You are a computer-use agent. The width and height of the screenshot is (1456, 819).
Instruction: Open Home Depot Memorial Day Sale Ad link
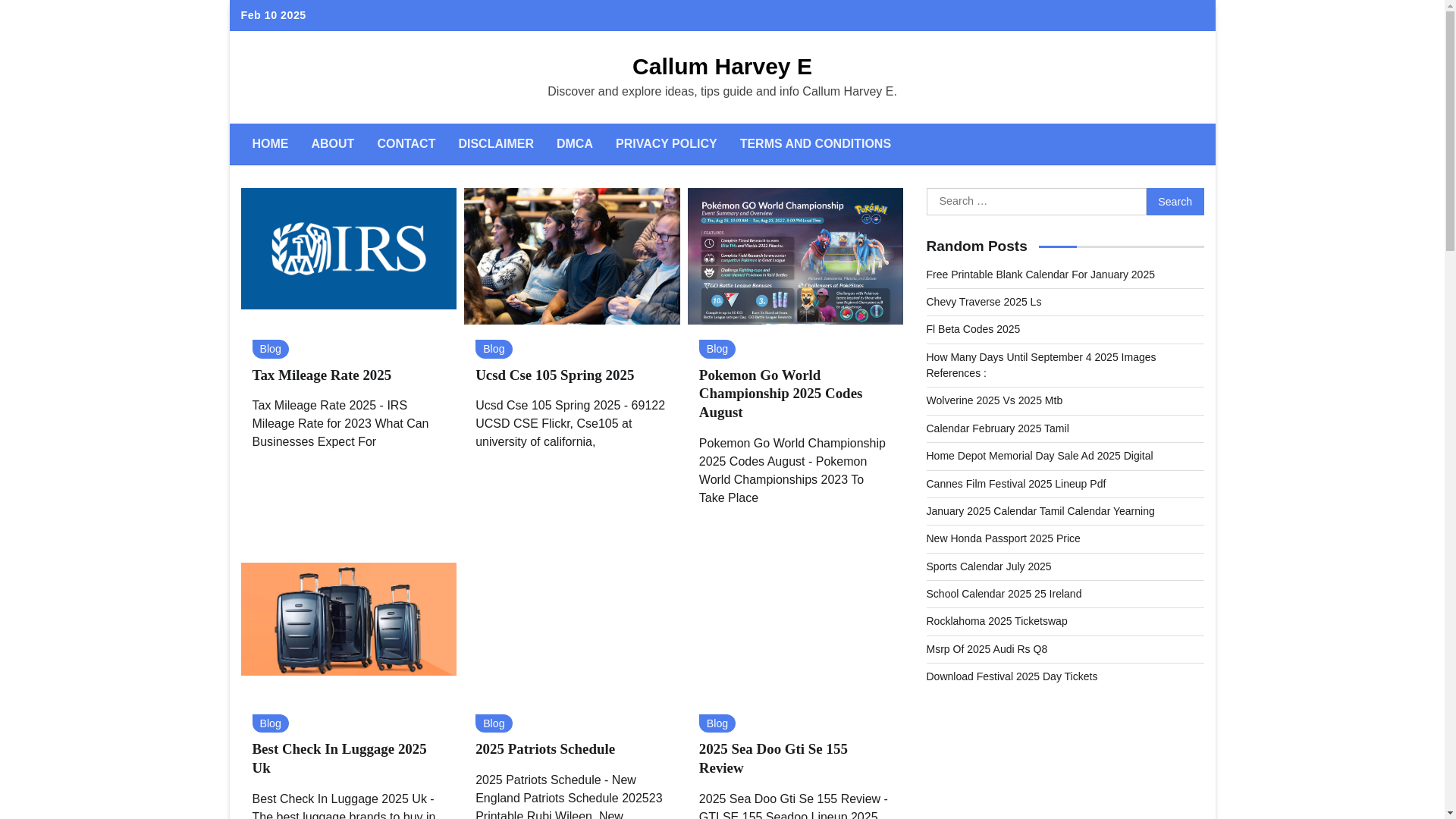(1040, 456)
